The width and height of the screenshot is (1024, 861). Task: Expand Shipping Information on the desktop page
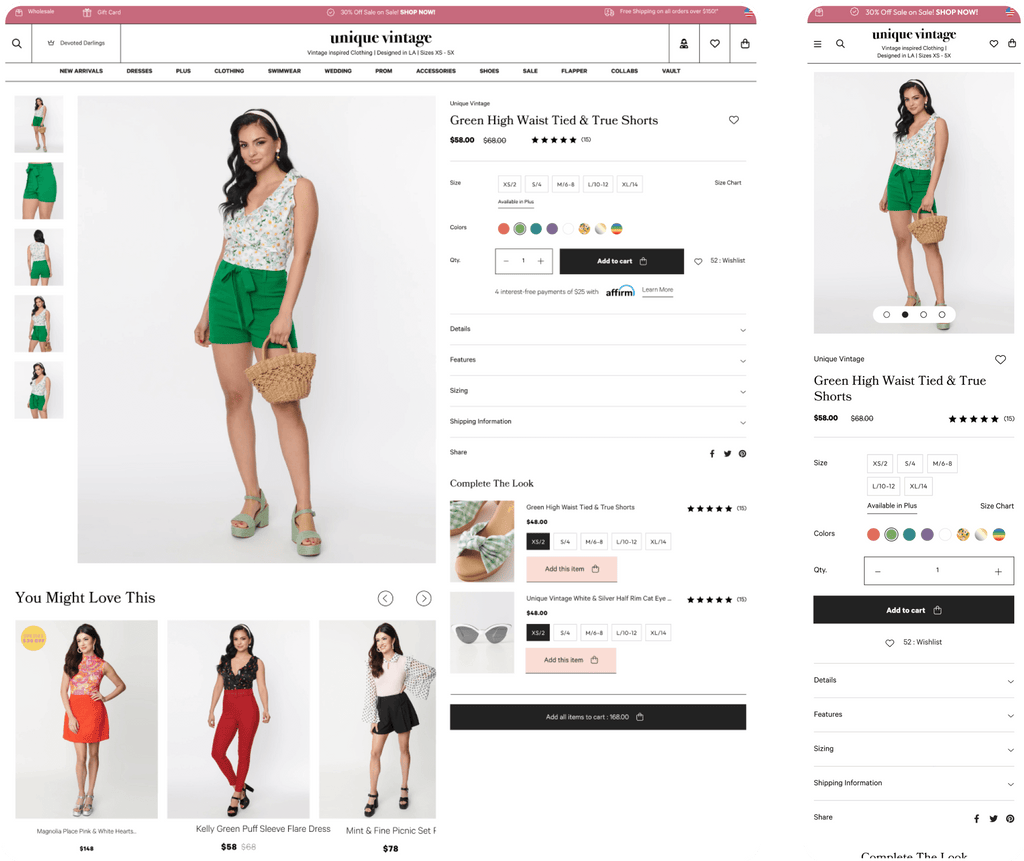597,422
